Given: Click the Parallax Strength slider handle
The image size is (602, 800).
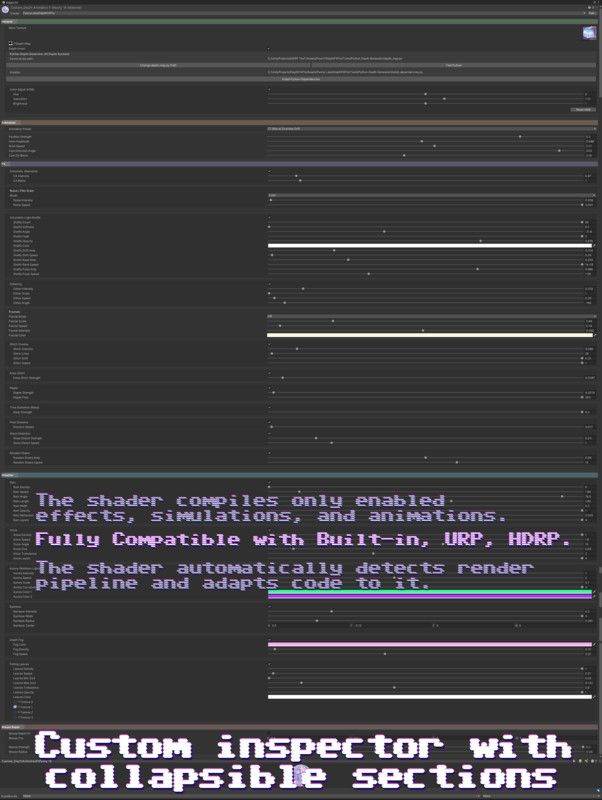Looking at the screenshot, I should [520, 137].
